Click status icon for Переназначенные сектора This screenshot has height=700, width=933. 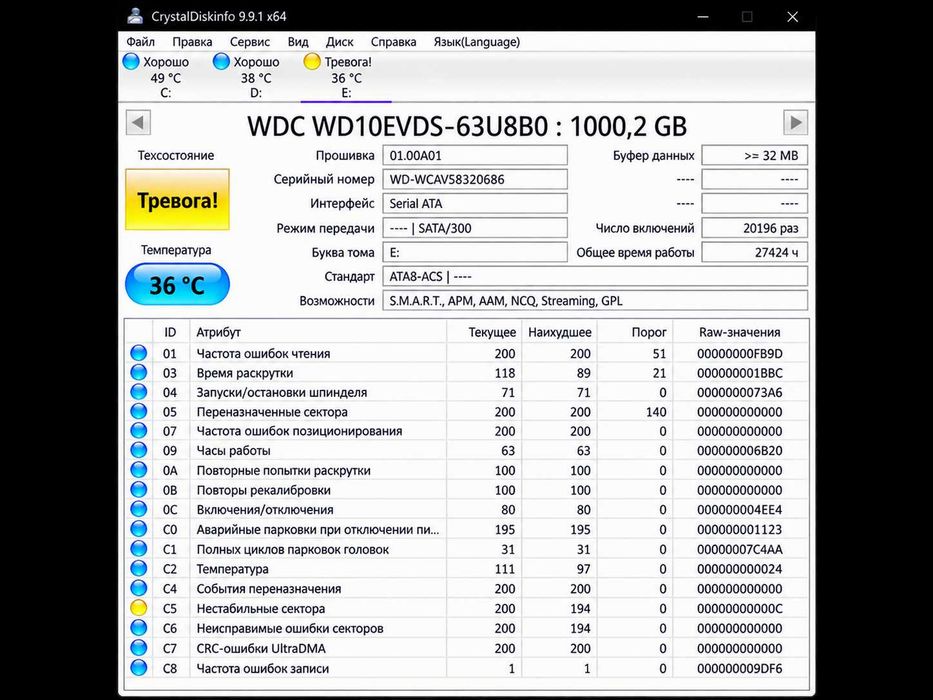coord(139,411)
